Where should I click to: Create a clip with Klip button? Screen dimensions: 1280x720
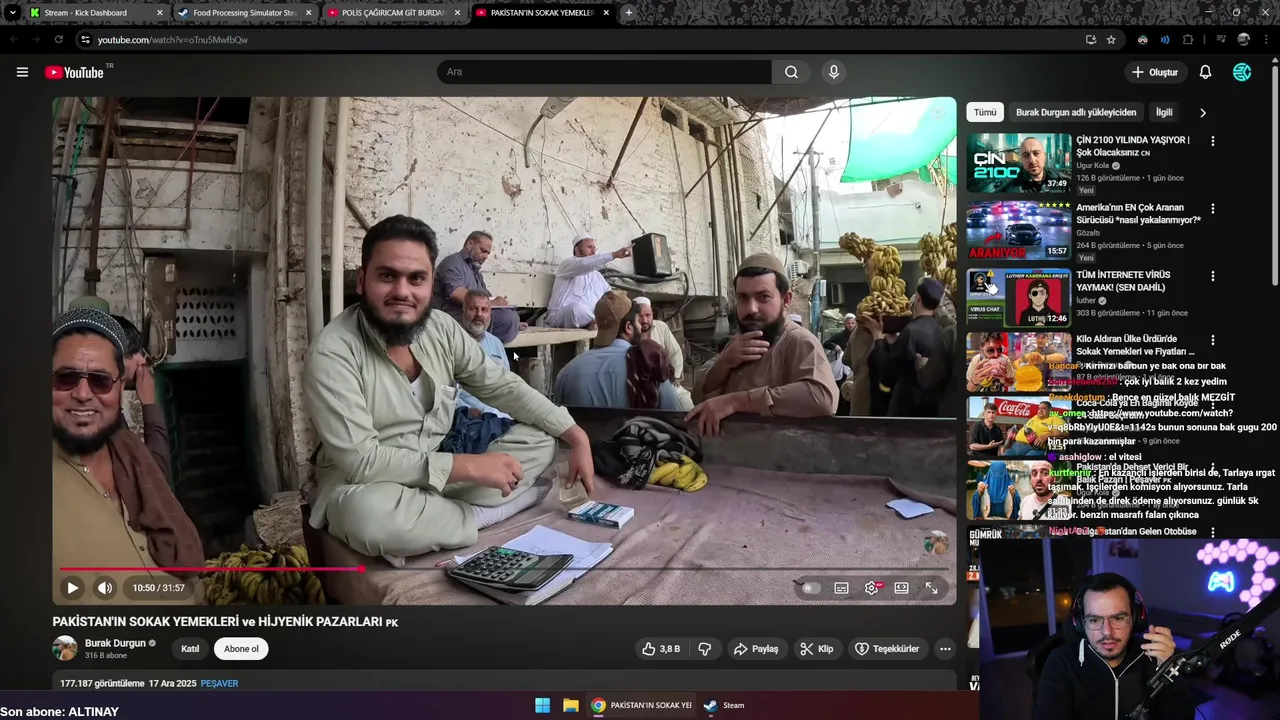[816, 649]
